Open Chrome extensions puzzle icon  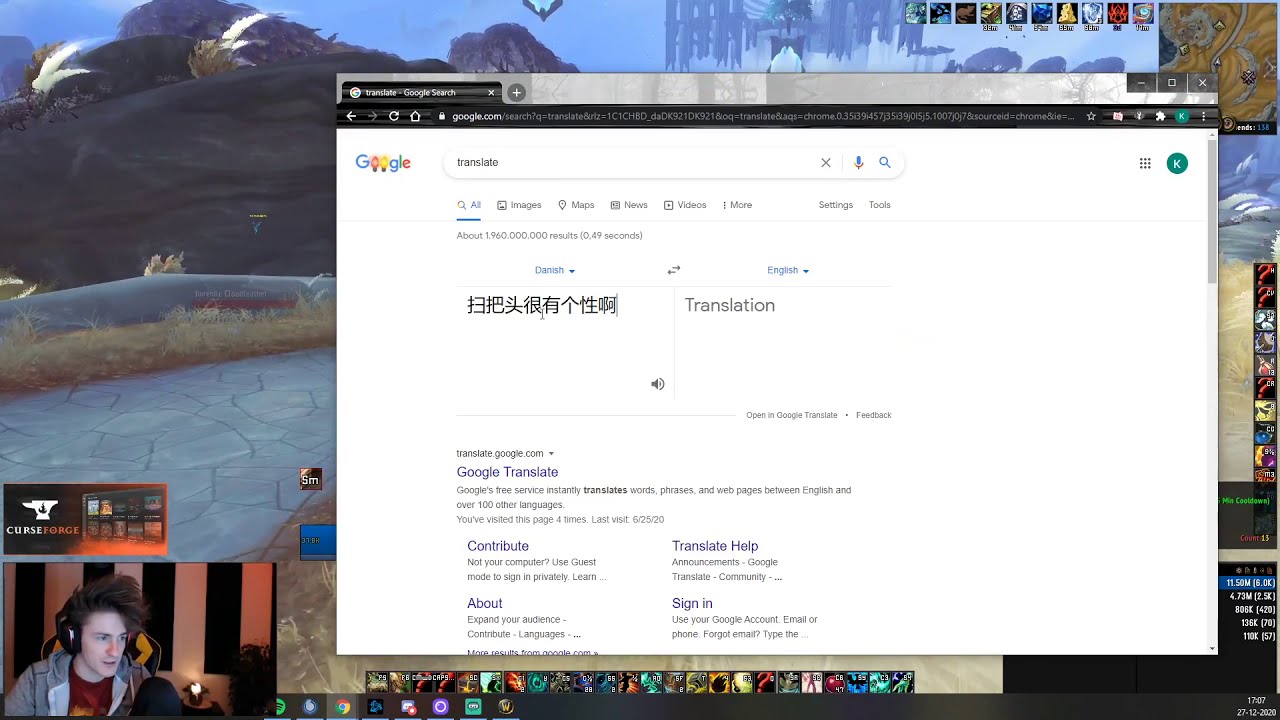(x=1160, y=116)
